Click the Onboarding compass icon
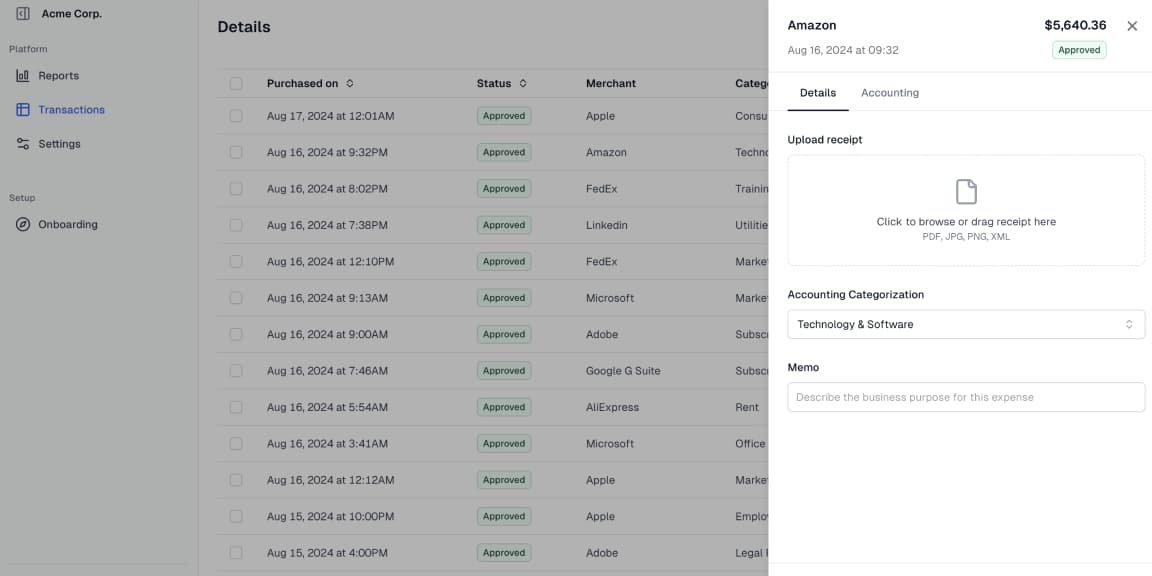 [x=23, y=225]
